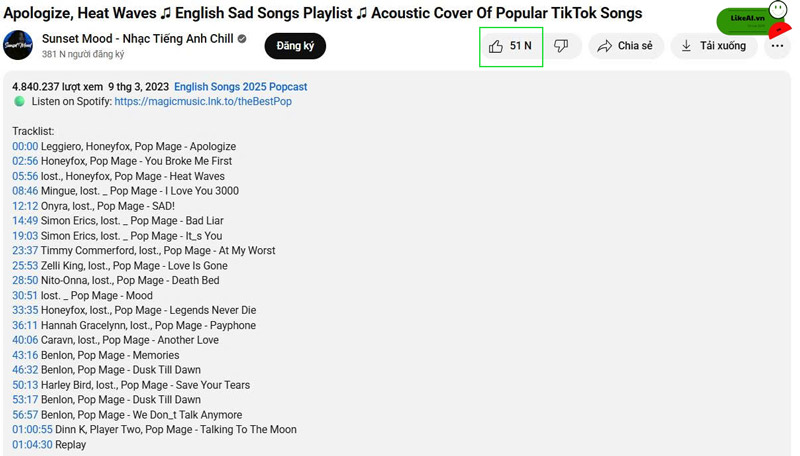Open the Chia sẻ share option
Screen dimensions: 800x456
(x=627, y=46)
